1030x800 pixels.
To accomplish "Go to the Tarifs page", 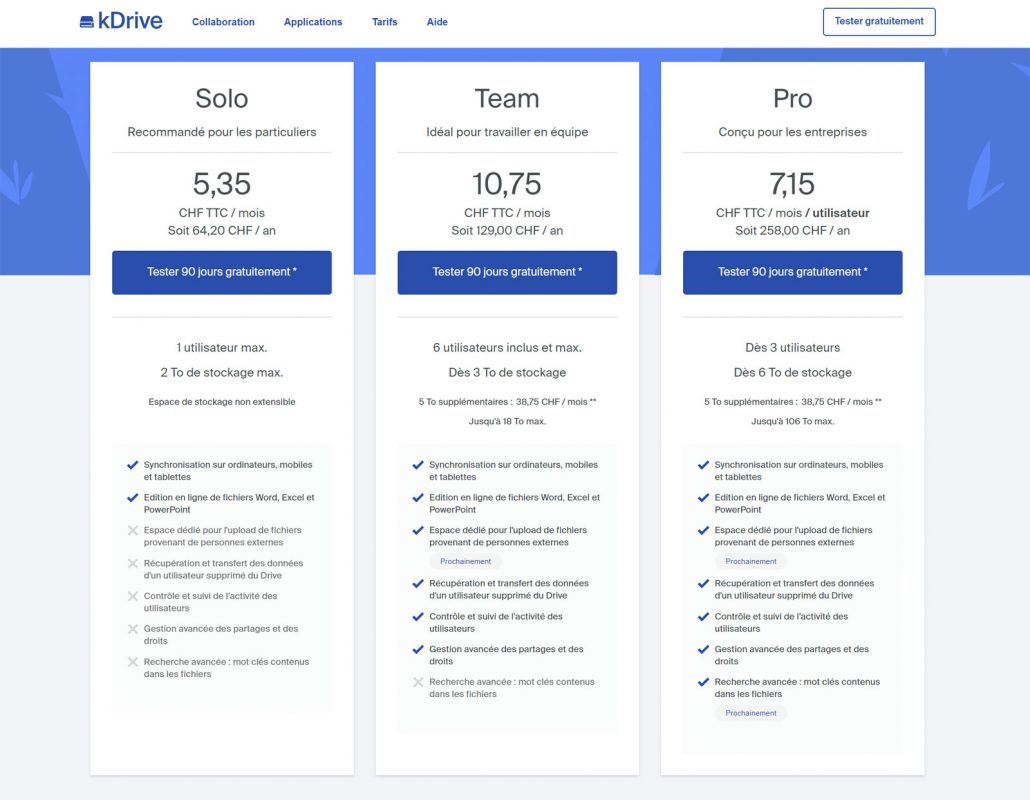I will point(384,22).
